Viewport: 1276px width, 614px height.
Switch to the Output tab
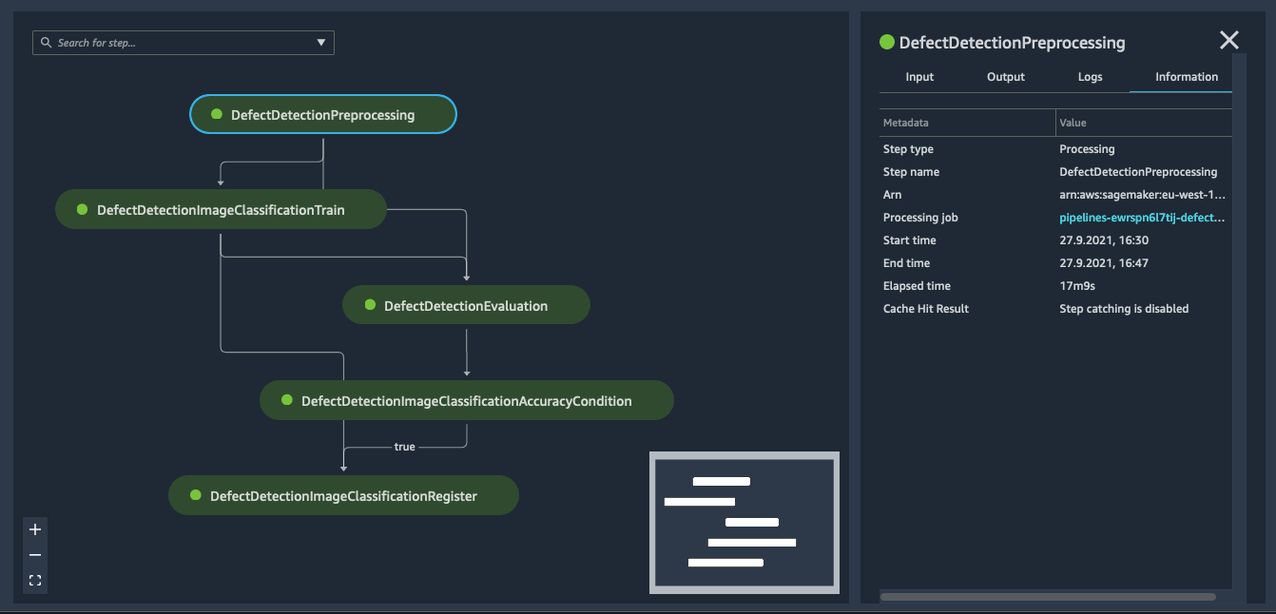(x=1005, y=77)
